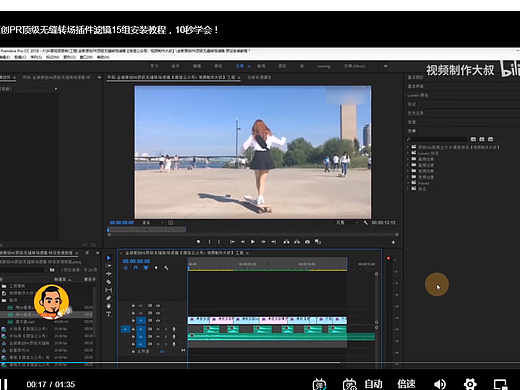520x390 pixels.
Task: Expand the 视频效果 folder
Action: click(408, 171)
